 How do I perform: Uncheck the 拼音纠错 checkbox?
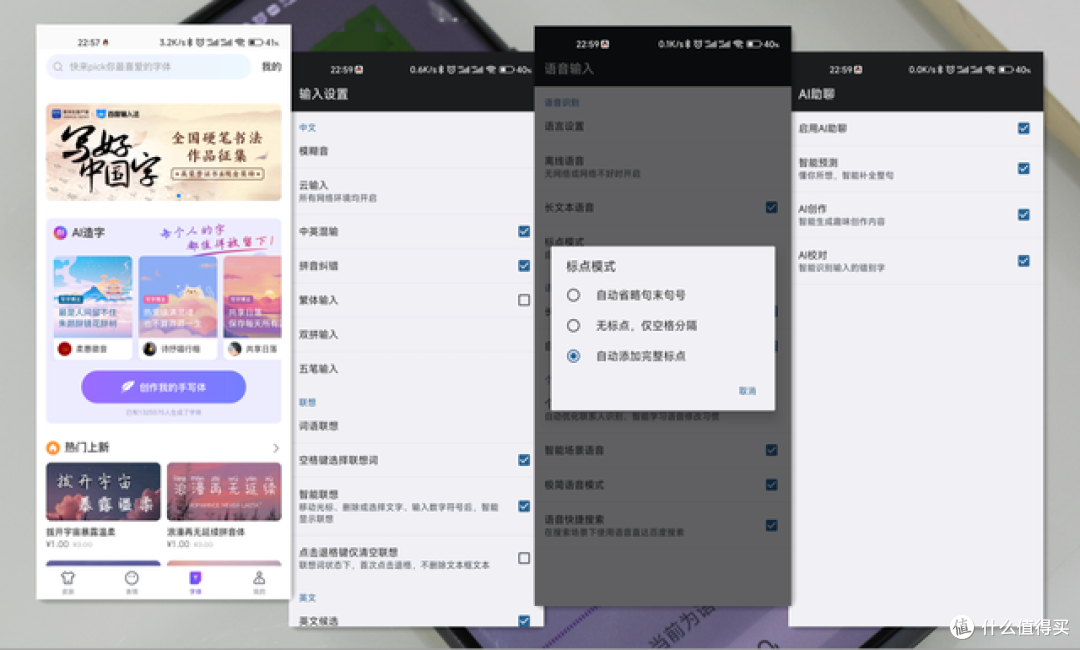pos(524,266)
